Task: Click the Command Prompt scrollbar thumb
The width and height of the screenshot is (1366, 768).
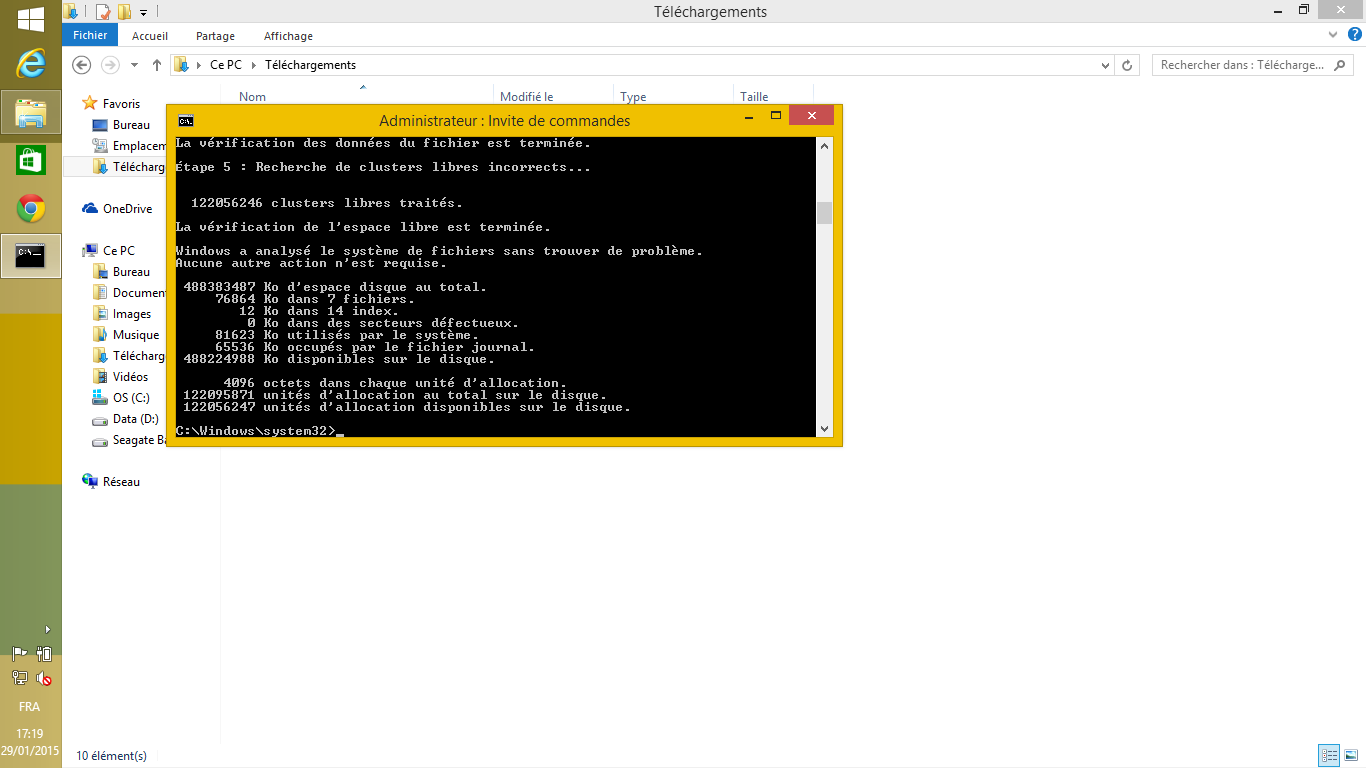Action: 825,213
